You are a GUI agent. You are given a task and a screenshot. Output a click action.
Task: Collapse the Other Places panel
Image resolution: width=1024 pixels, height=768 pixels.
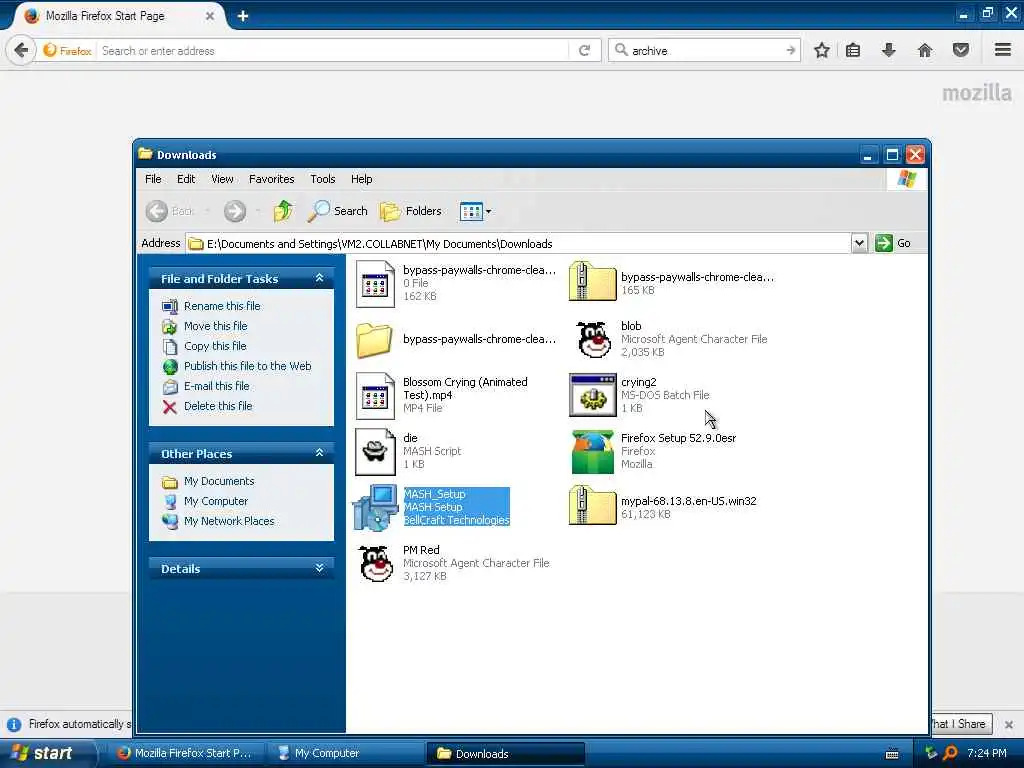319,453
